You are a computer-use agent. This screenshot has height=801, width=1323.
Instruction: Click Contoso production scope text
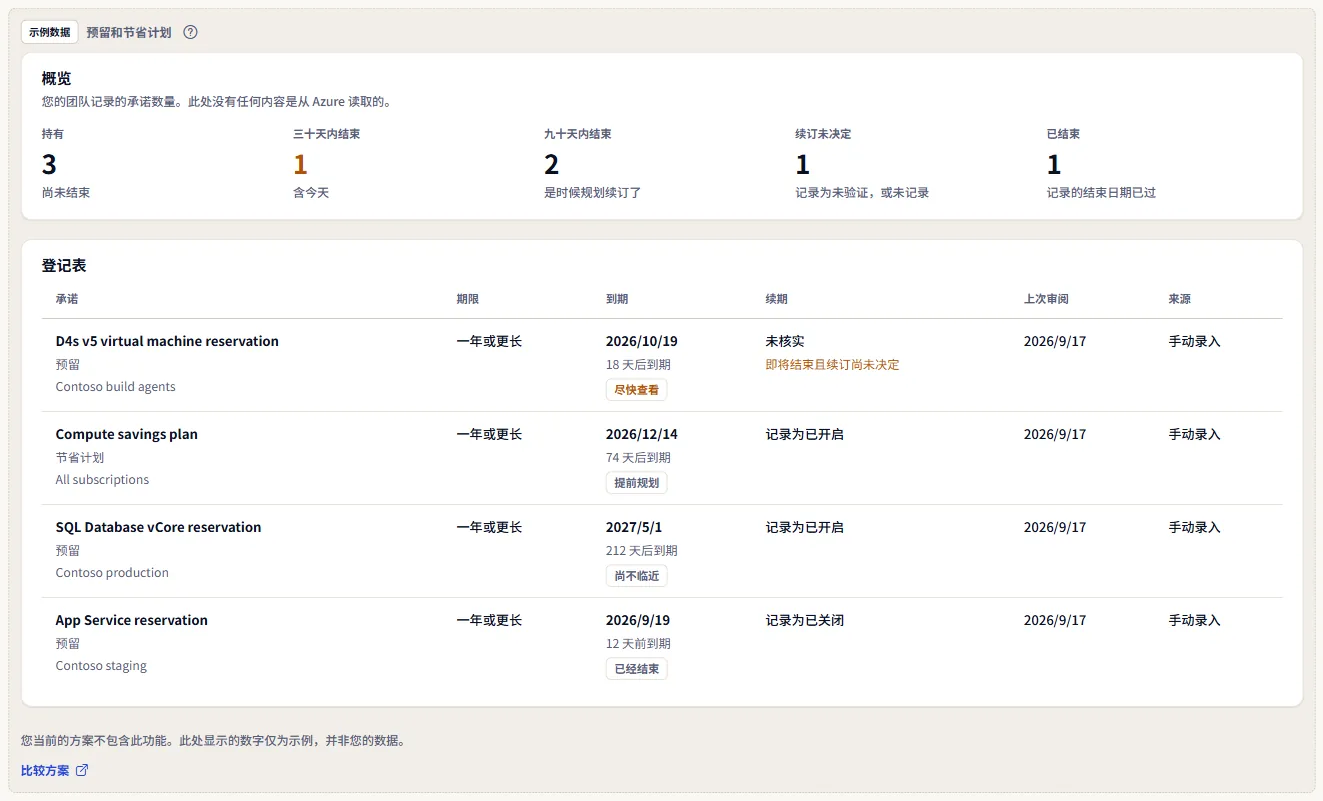click(x=112, y=573)
